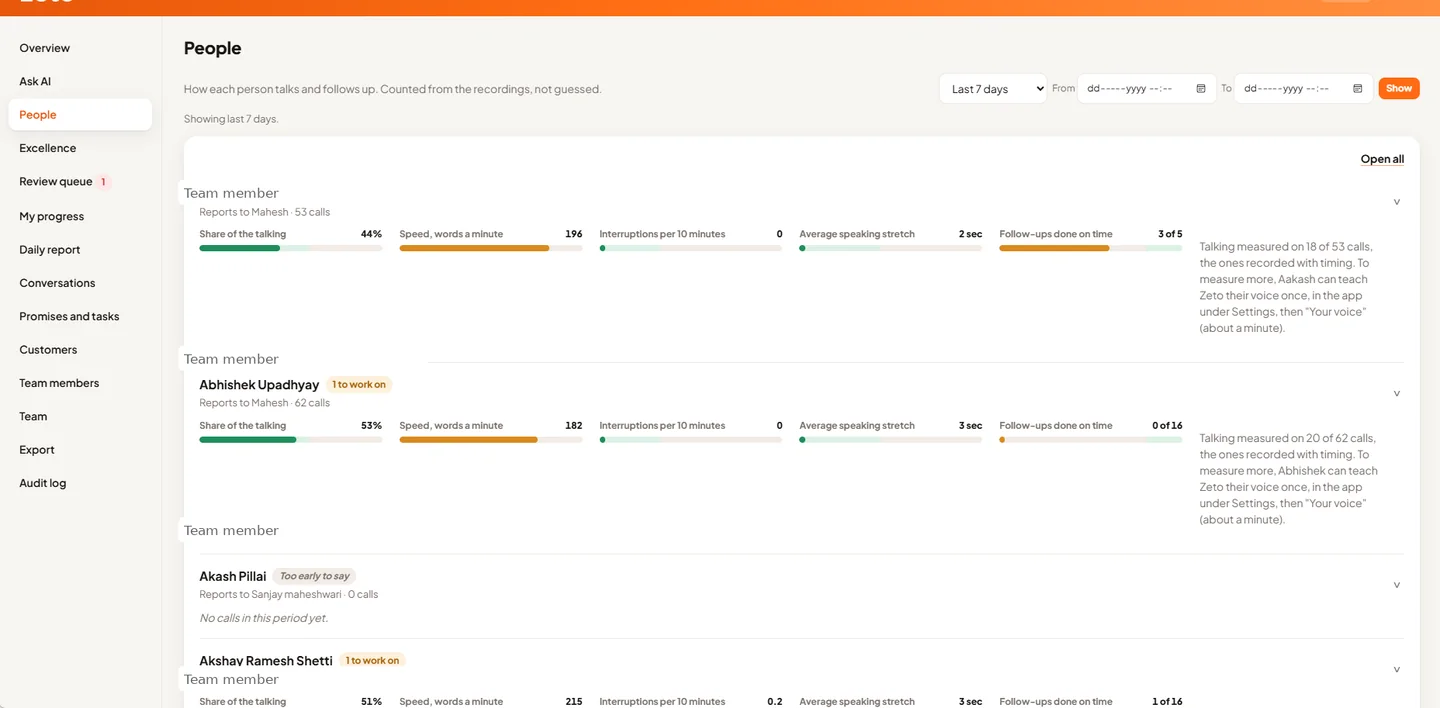Image resolution: width=1440 pixels, height=708 pixels.
Task: Click Akshay's 1 of 16 follow-ups value
Action: tap(1167, 702)
